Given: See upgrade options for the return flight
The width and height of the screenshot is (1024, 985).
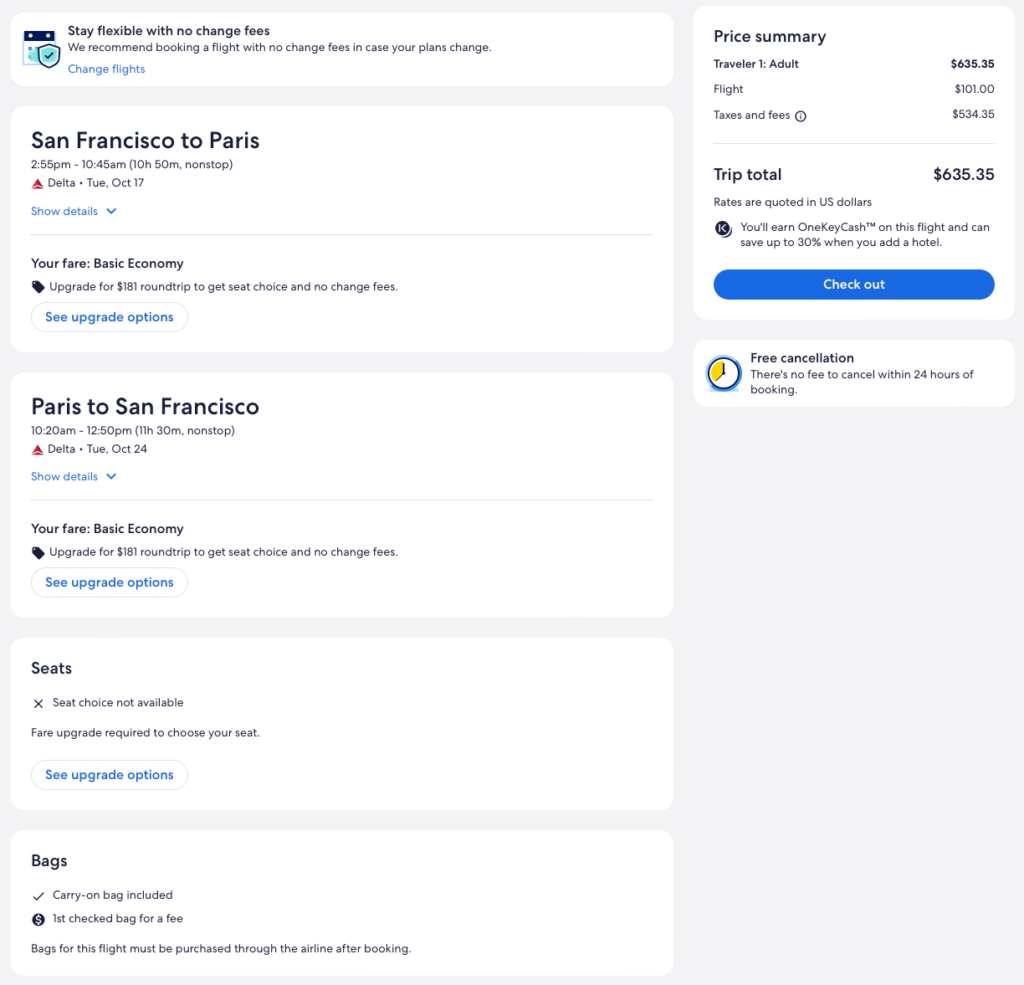Looking at the screenshot, I should point(109,583).
